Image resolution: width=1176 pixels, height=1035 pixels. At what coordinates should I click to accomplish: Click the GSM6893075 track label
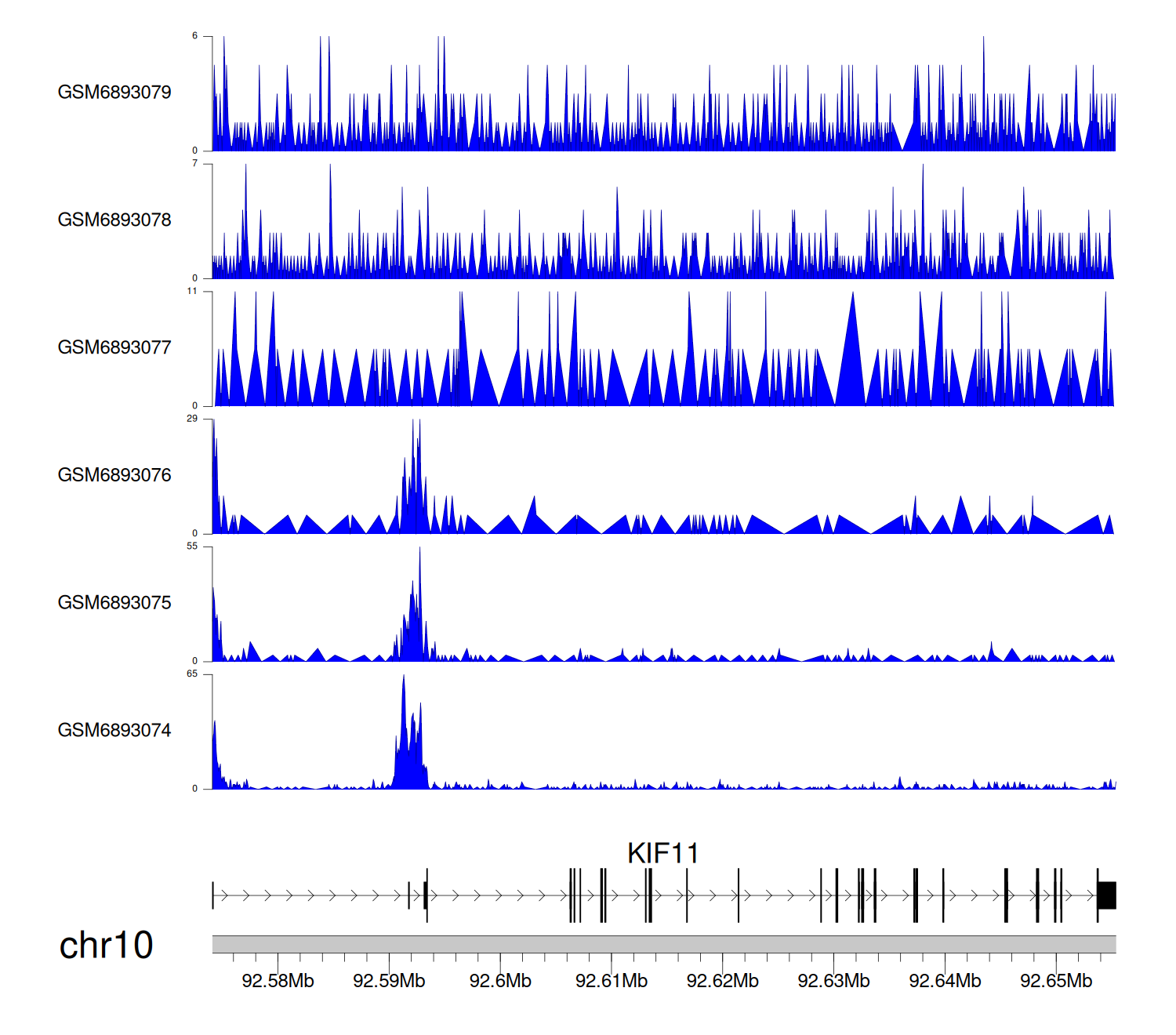[114, 603]
